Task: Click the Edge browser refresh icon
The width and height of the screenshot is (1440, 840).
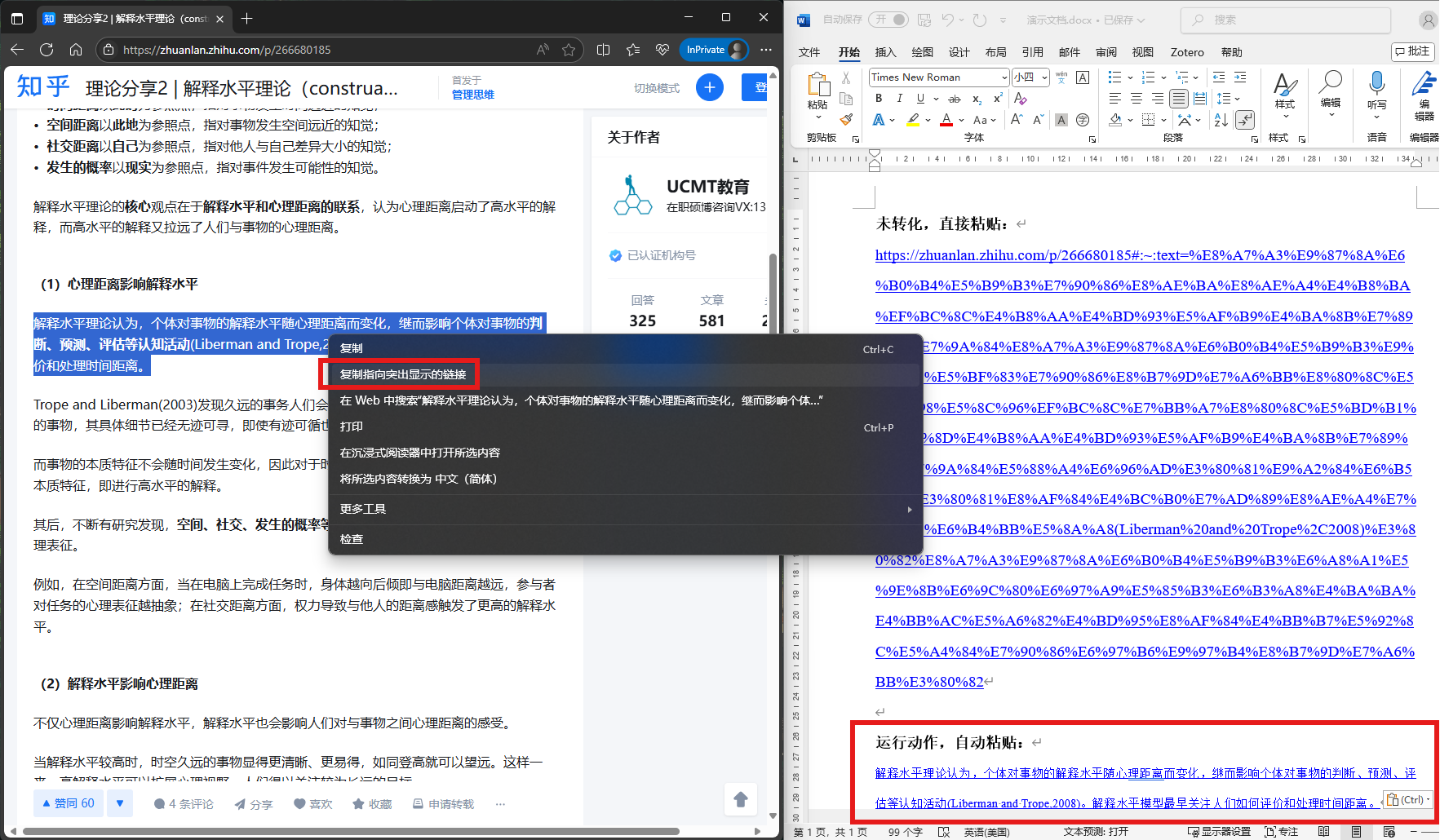Action: (47, 50)
